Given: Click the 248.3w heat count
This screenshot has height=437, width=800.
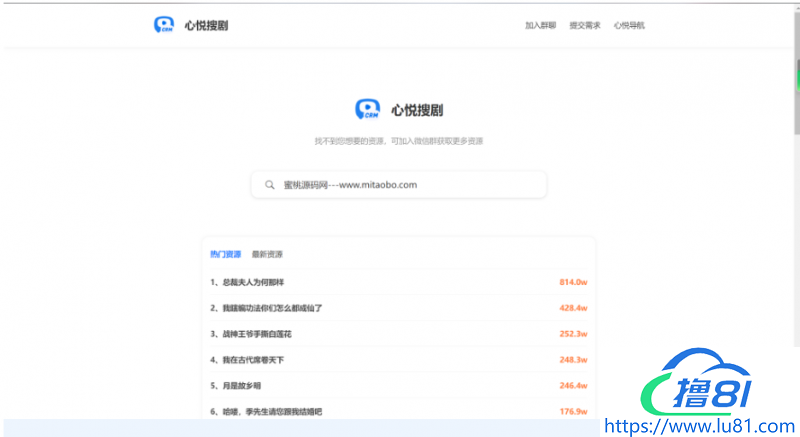Looking at the screenshot, I should point(573,359).
